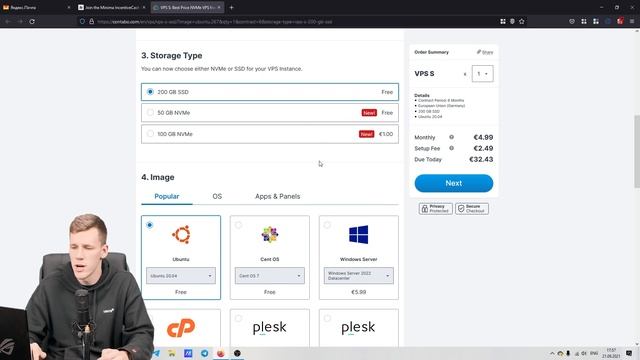Click the tracking protection shield icon
The width and height of the screenshot is (640, 360).
point(82,22)
